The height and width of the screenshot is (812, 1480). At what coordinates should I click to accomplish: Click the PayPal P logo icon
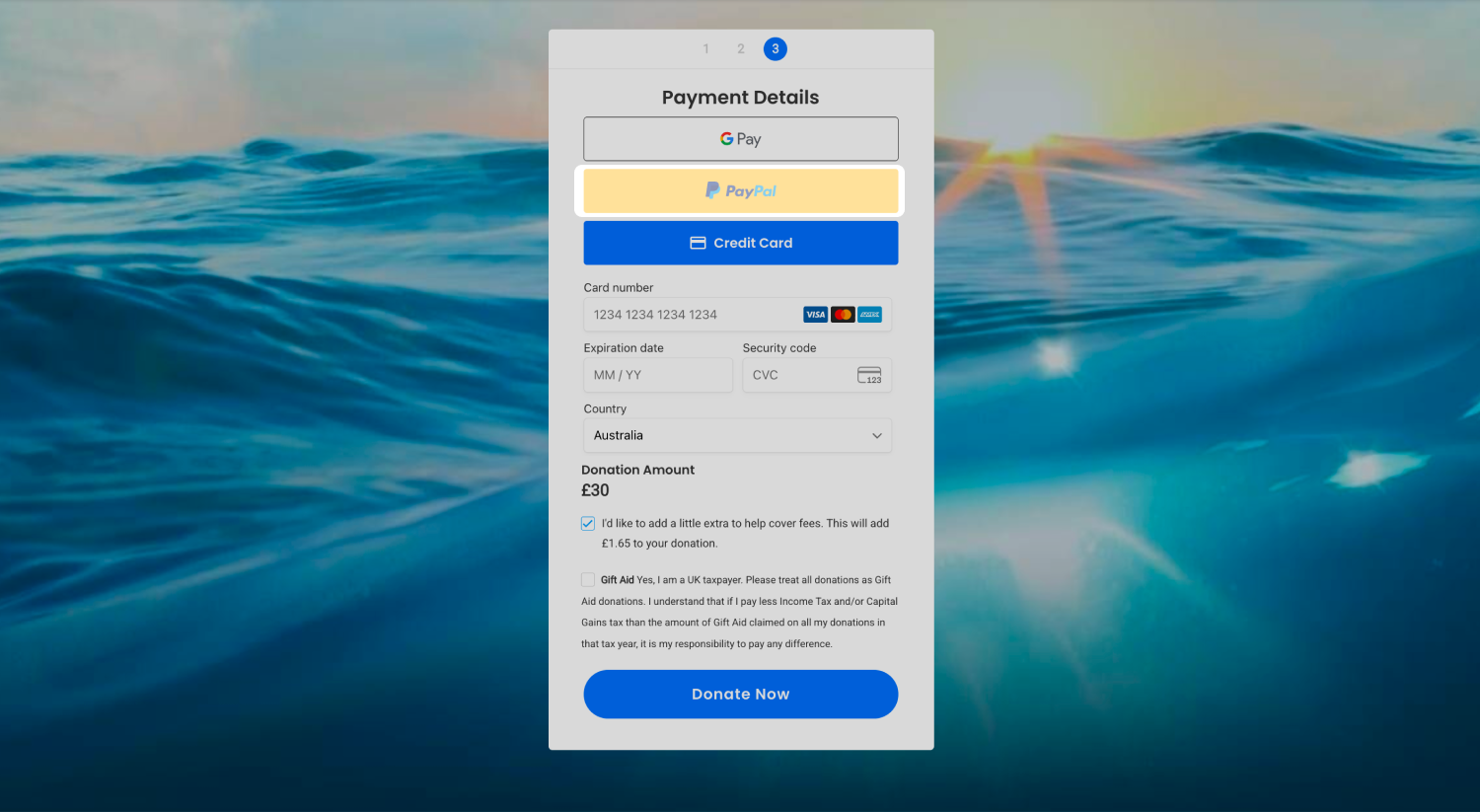click(712, 190)
